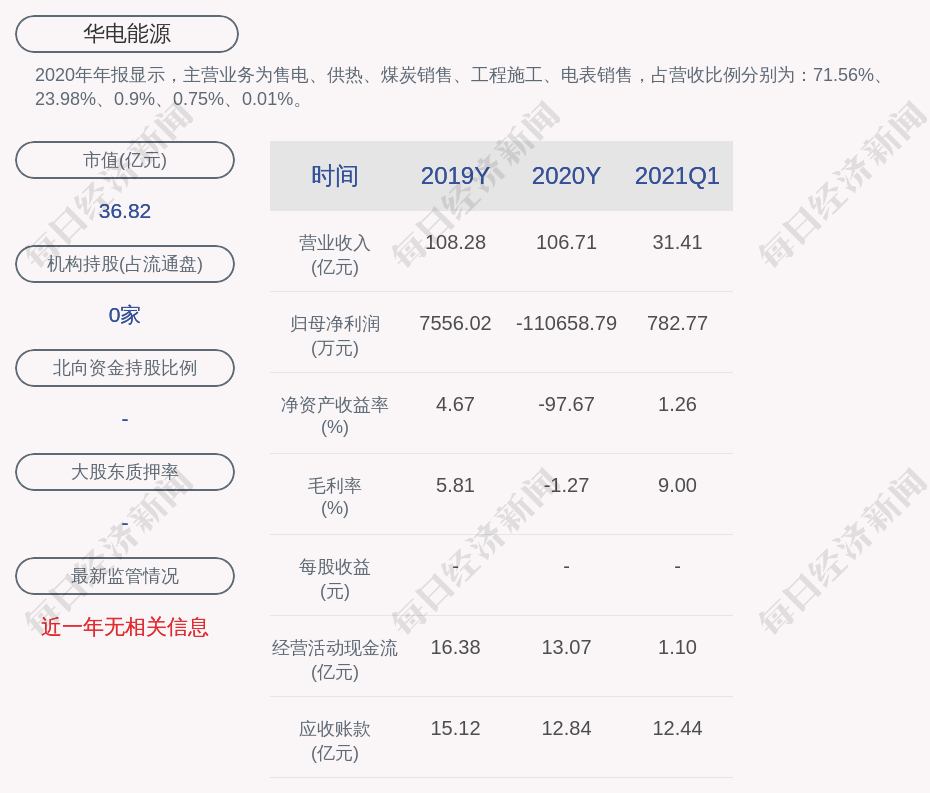The height and width of the screenshot is (793, 930).
Task: Click the 2019Y column header
Action: click(455, 176)
